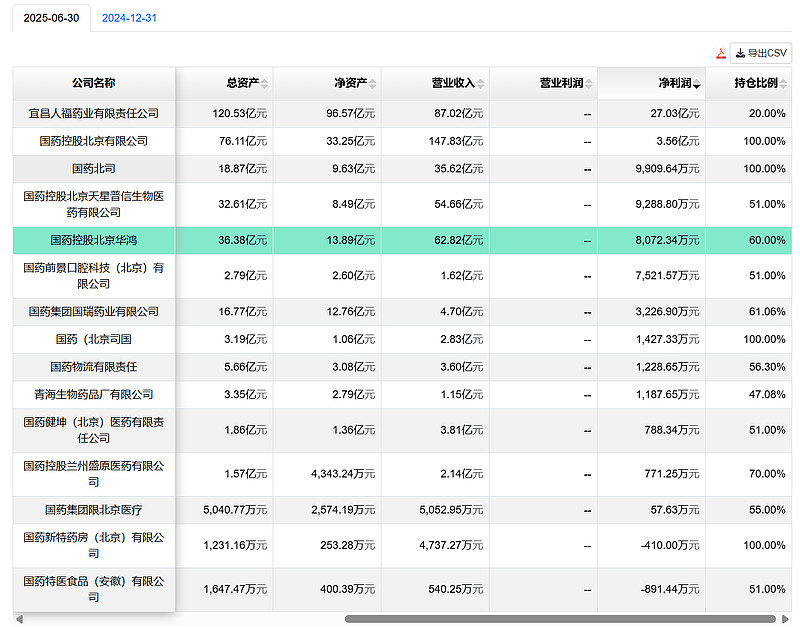Select 国药集团国瑞药业有限公司 row name
Image resolution: width=800 pixels, height=627 pixels.
[94, 311]
